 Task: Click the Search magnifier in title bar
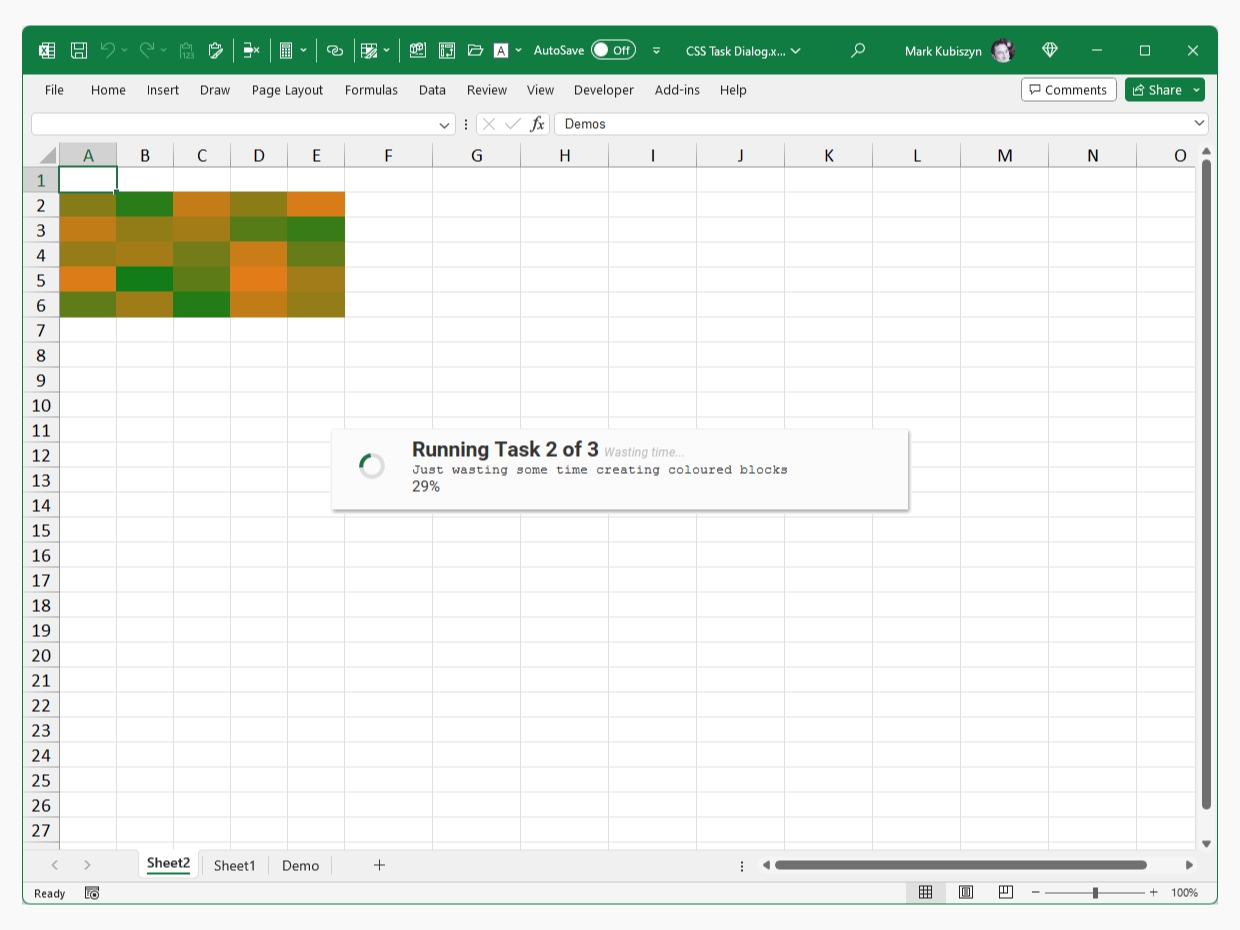coord(857,50)
